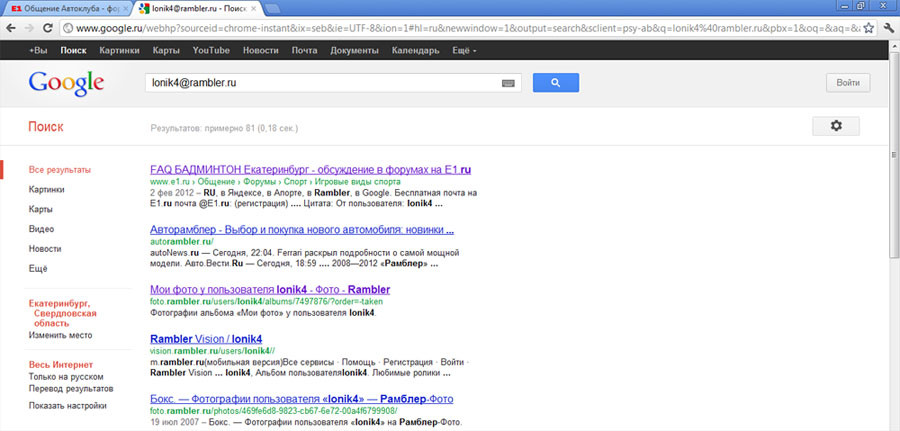Open search settings gear button
900x431 pixels.
click(x=836, y=126)
